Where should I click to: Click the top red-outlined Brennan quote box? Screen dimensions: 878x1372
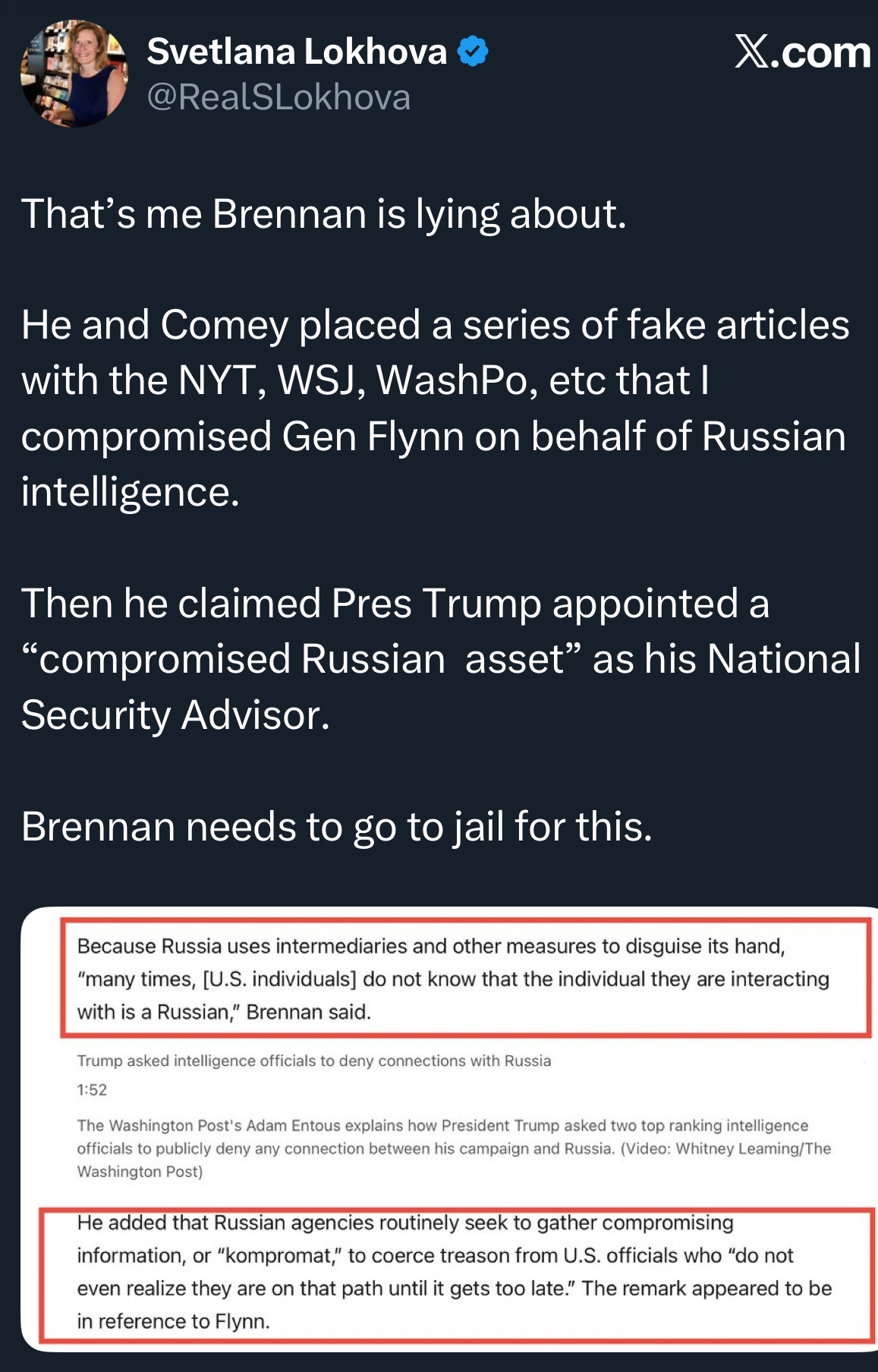(x=465, y=978)
